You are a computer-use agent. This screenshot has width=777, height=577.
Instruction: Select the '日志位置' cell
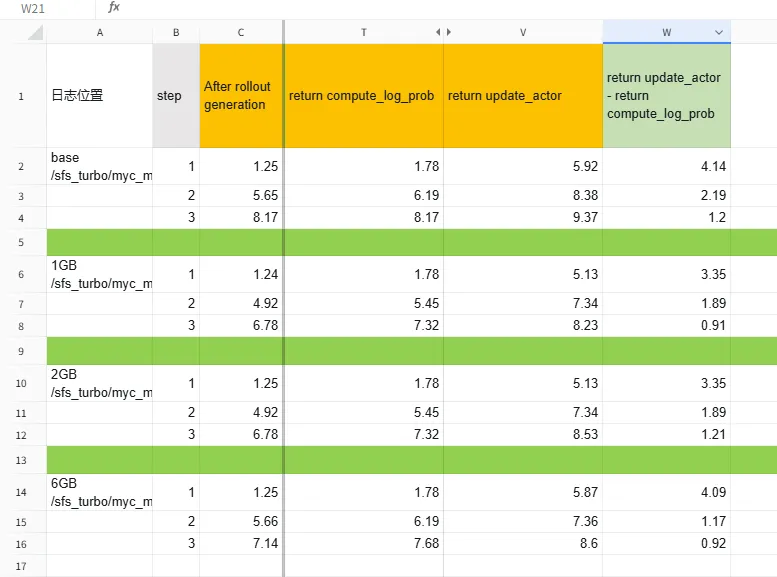pos(99,96)
